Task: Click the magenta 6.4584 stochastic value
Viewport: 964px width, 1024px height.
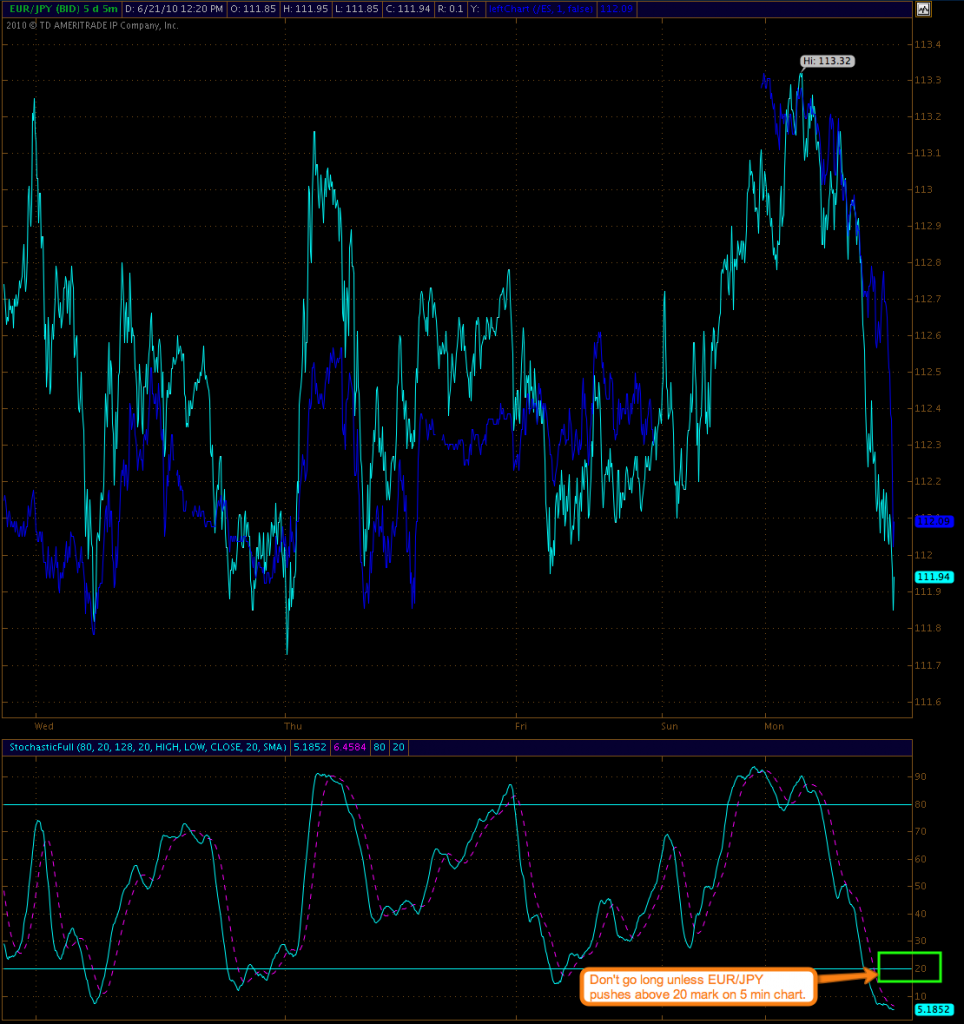Action: (350, 747)
